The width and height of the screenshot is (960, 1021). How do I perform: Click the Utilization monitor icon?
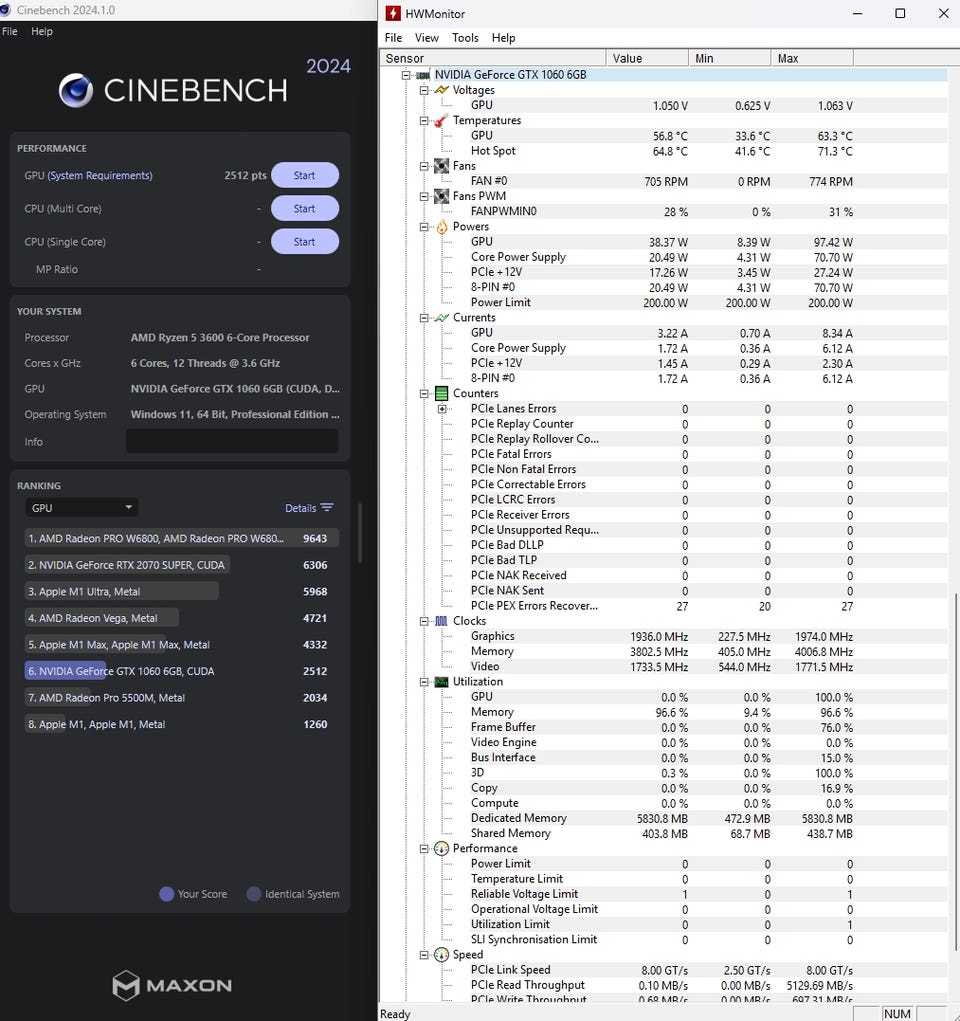pyautogui.click(x=441, y=682)
